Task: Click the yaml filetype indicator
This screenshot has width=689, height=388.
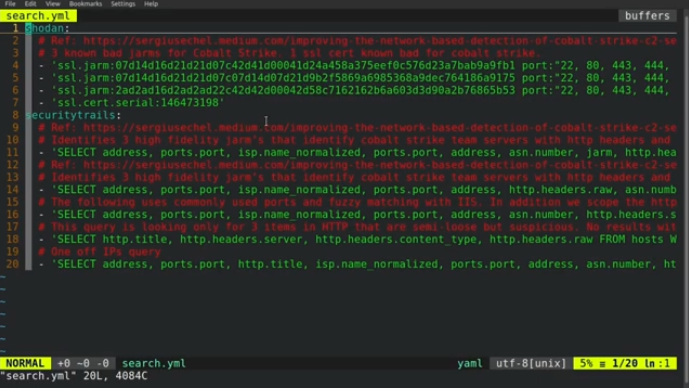Action: [470, 363]
